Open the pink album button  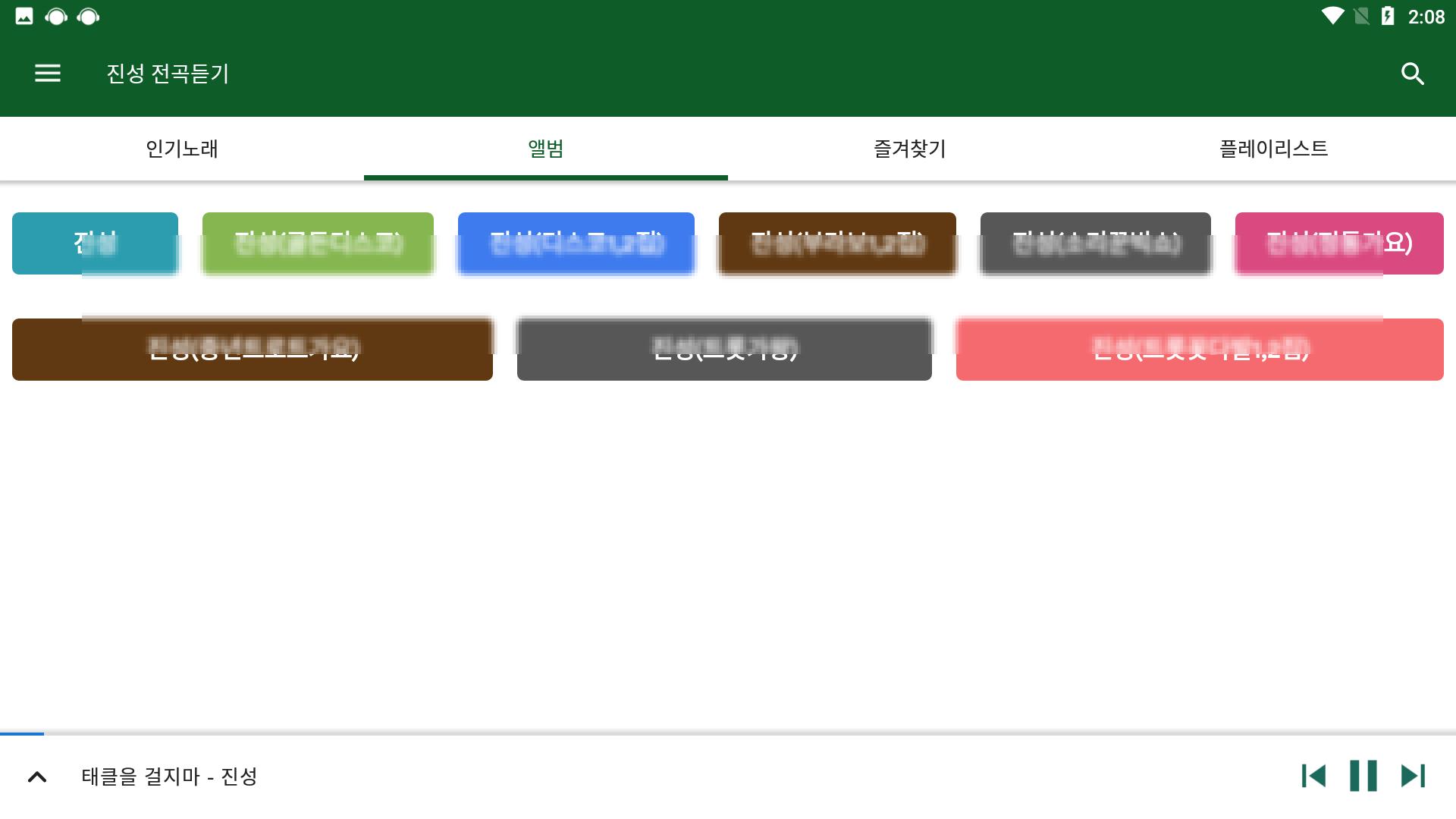coord(1339,243)
